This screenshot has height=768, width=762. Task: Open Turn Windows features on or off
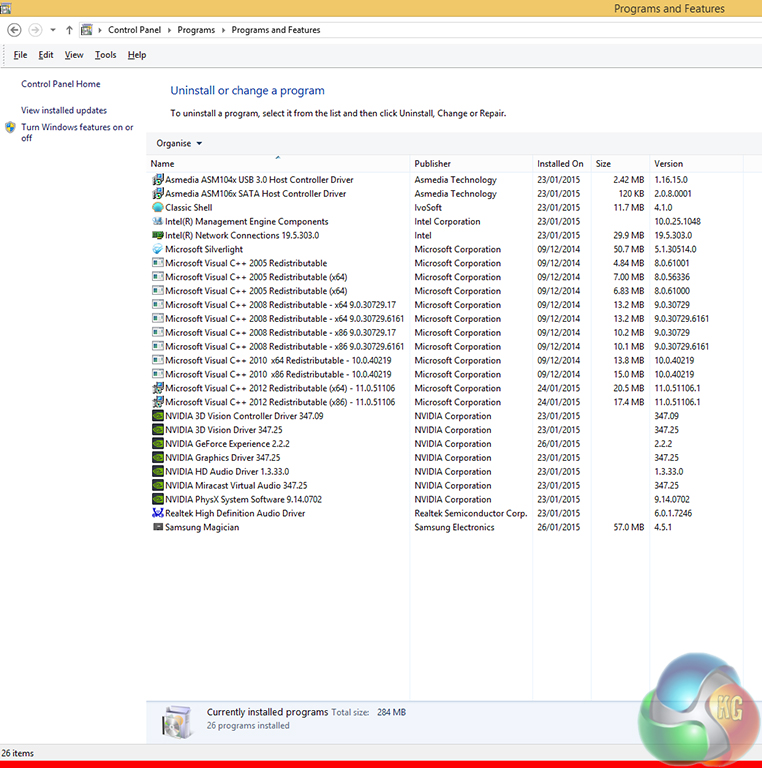(x=77, y=132)
